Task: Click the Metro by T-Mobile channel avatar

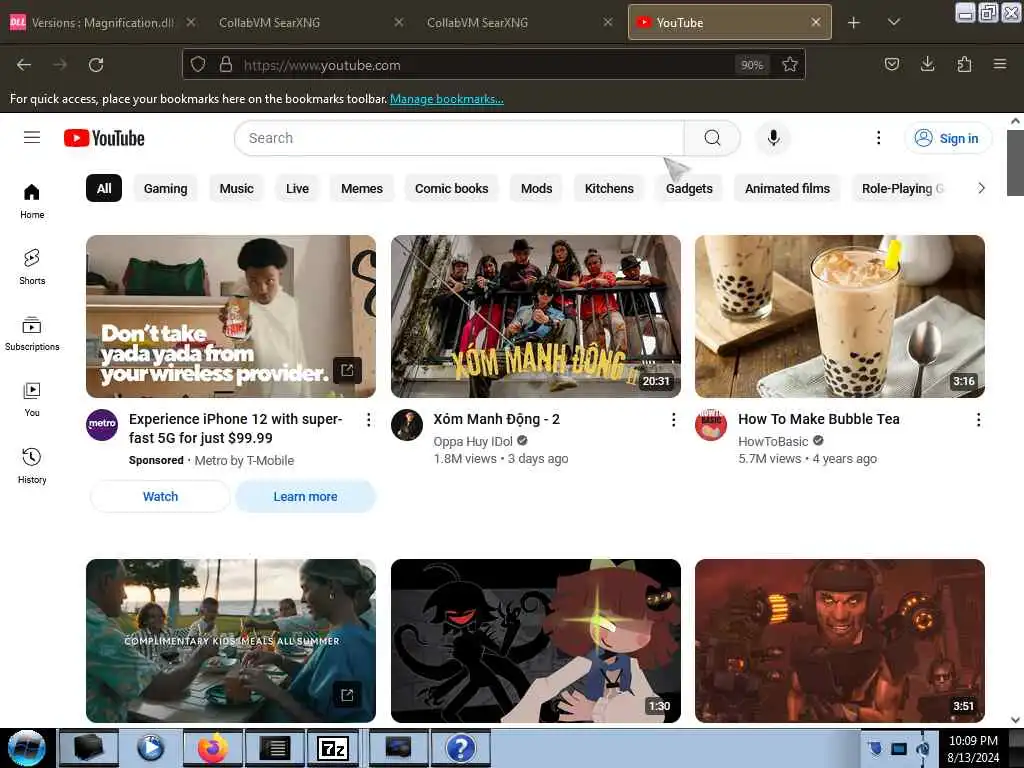Action: pos(102,424)
